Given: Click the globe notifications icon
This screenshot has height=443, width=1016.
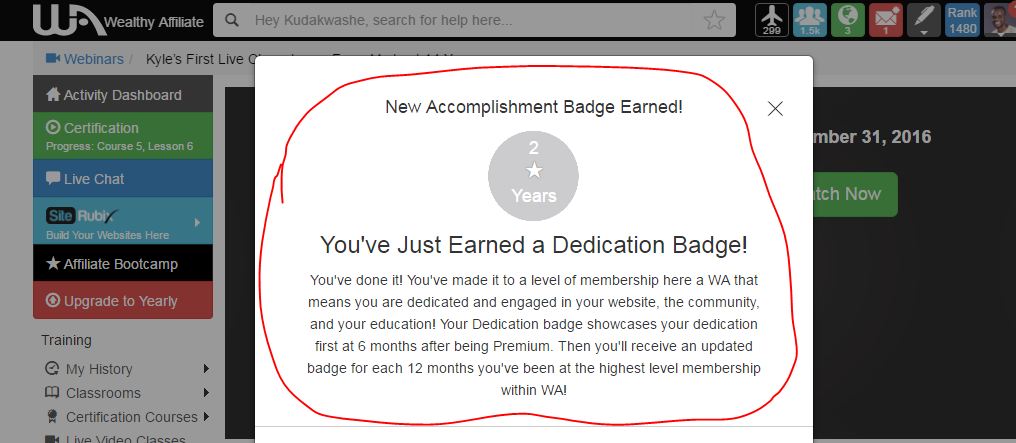Looking at the screenshot, I should (848, 20).
